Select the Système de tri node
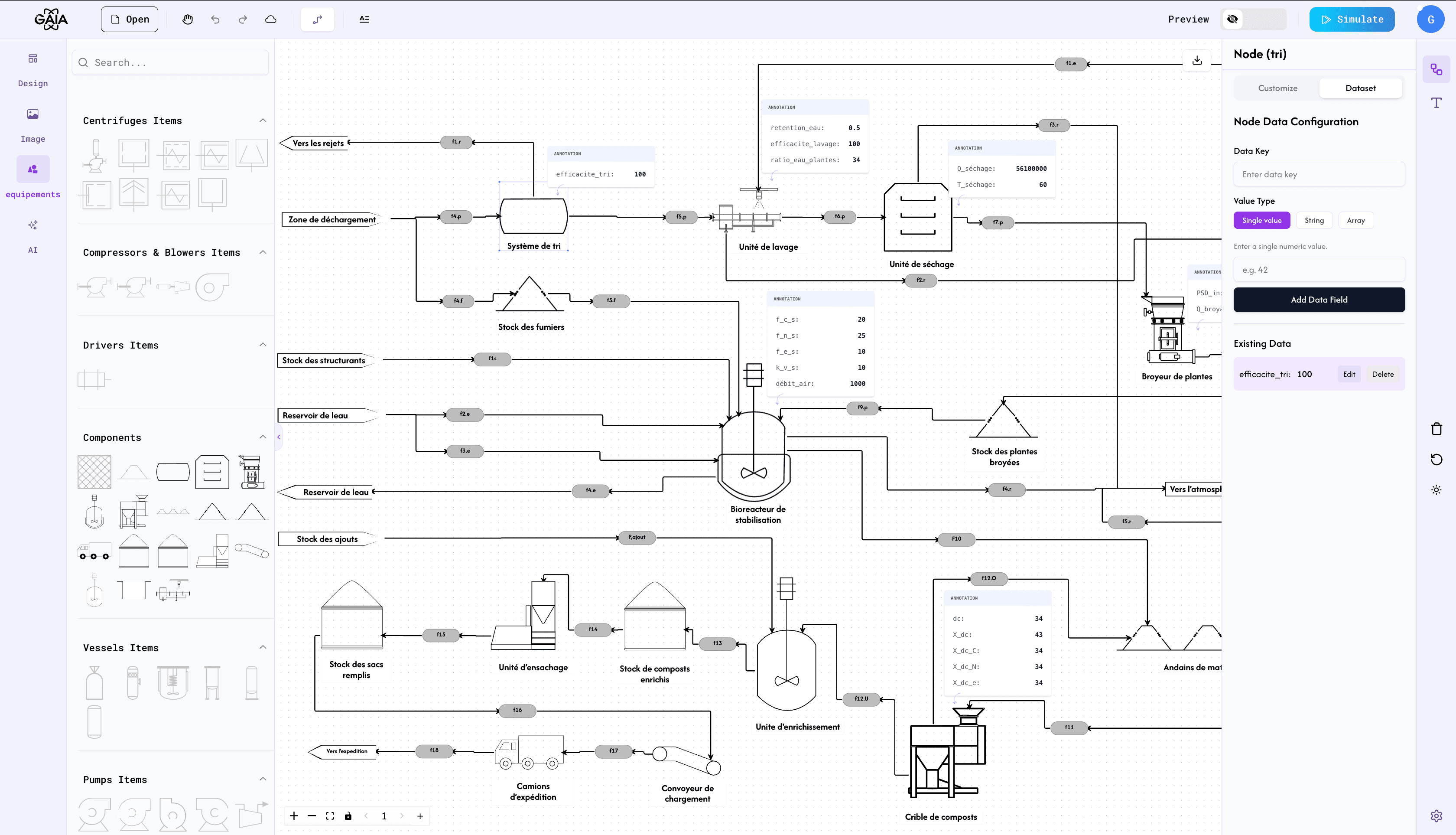Viewport: 1456px width, 835px height. [534, 216]
